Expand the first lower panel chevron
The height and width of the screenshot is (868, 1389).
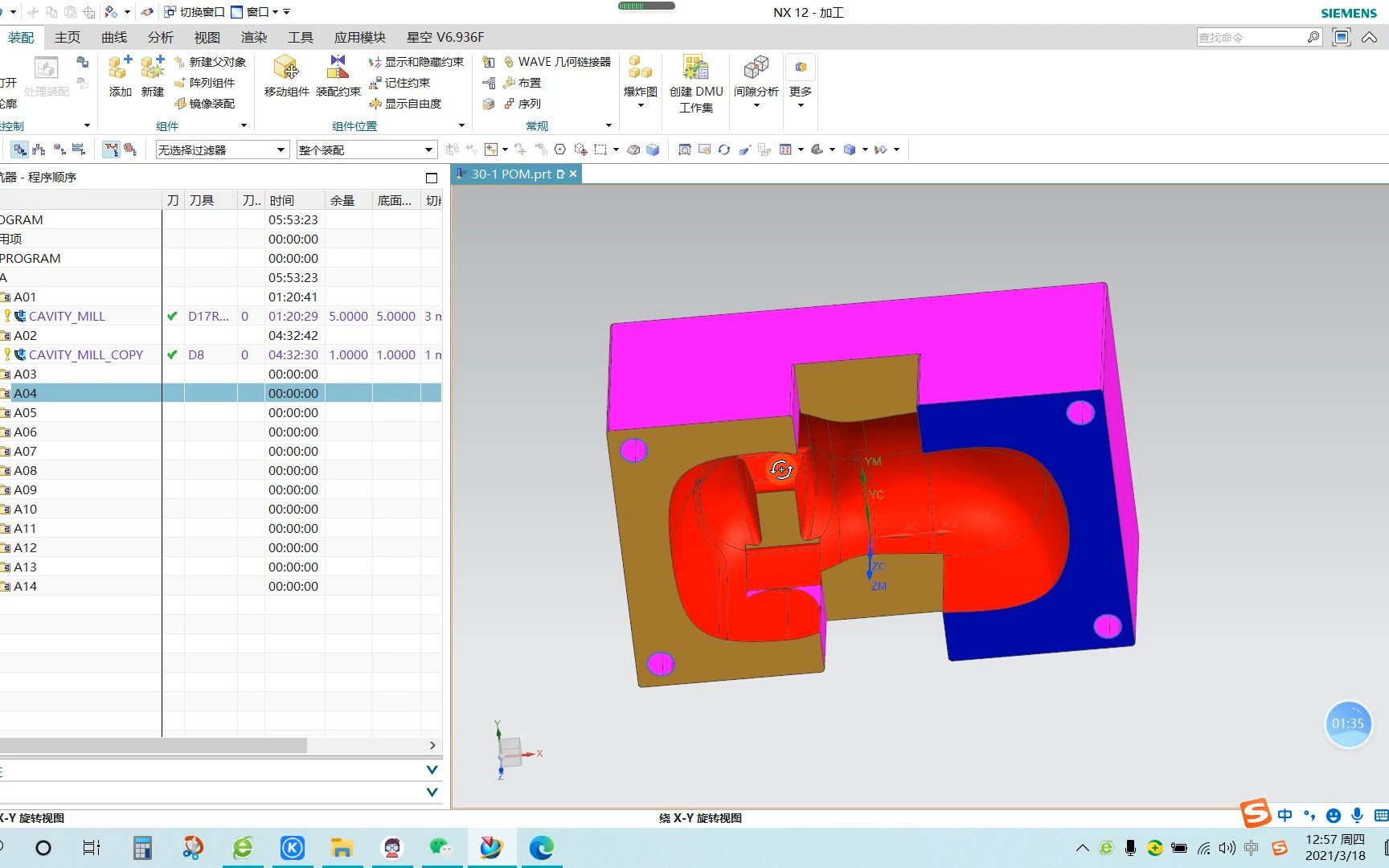click(x=432, y=770)
